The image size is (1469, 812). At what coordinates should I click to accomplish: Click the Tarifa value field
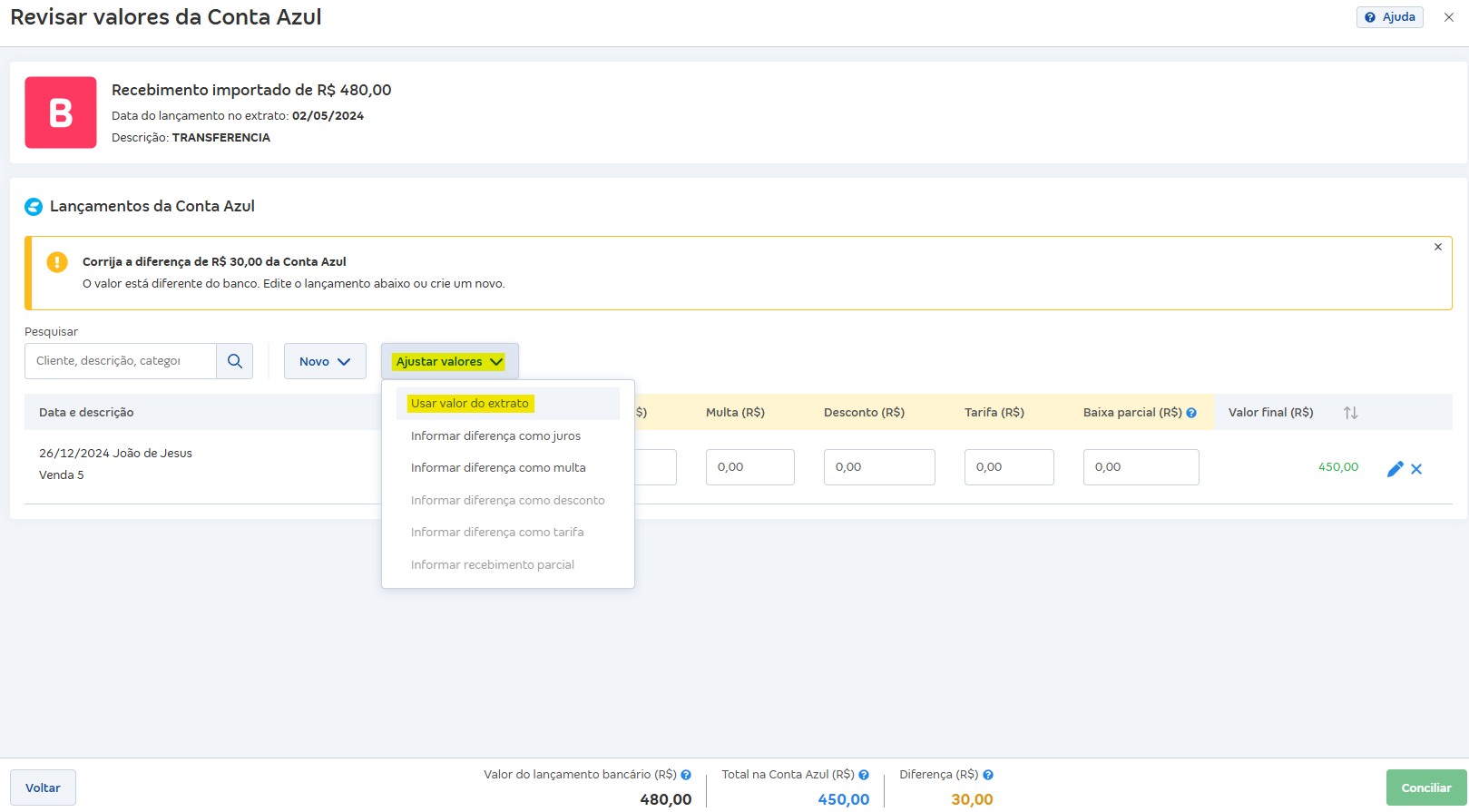[x=1009, y=467]
